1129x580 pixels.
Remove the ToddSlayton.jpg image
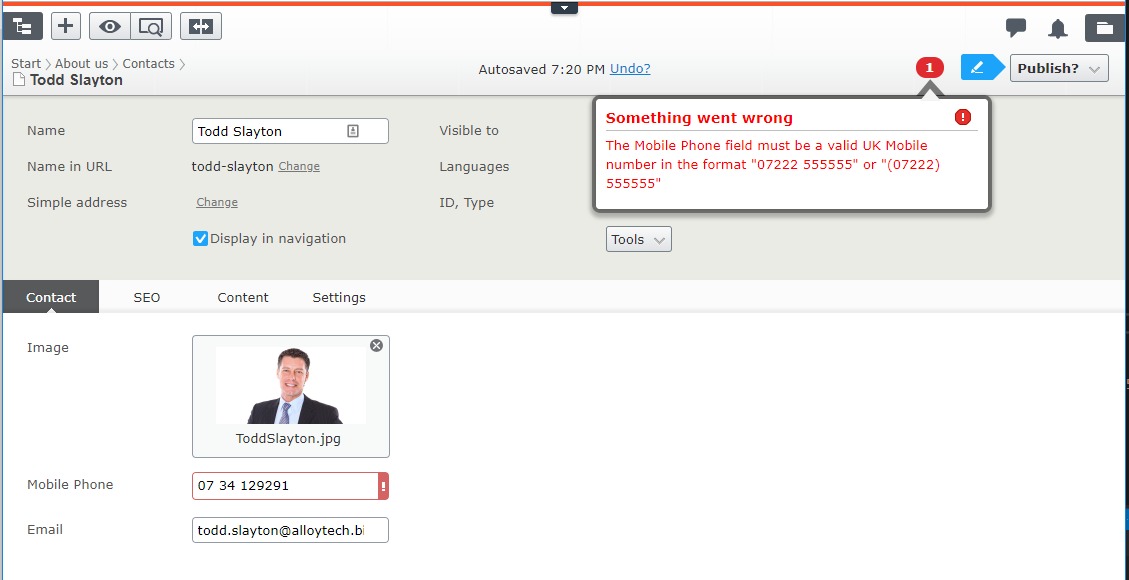point(376,346)
